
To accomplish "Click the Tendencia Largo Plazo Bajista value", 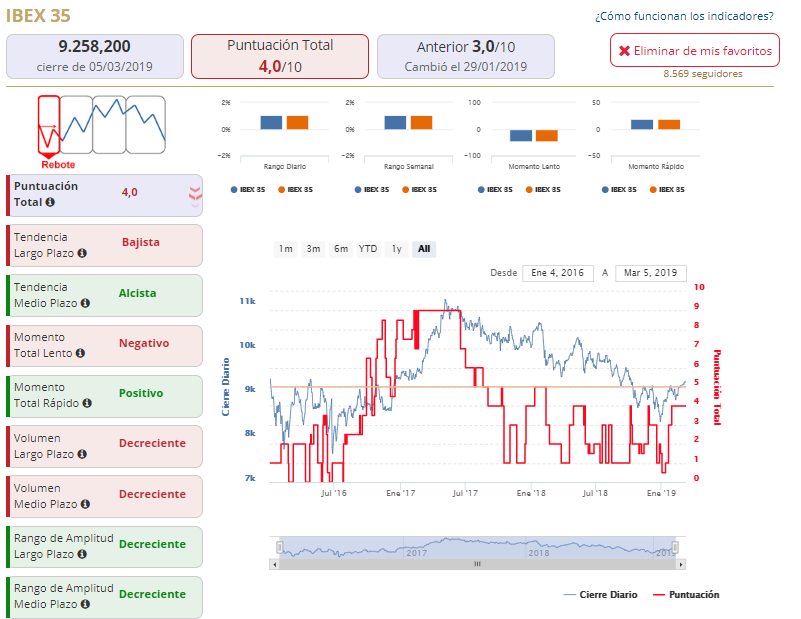I will [x=140, y=242].
